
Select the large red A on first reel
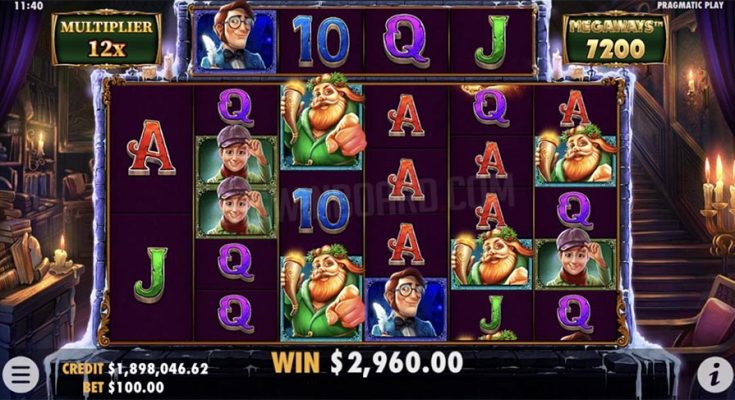[151, 148]
